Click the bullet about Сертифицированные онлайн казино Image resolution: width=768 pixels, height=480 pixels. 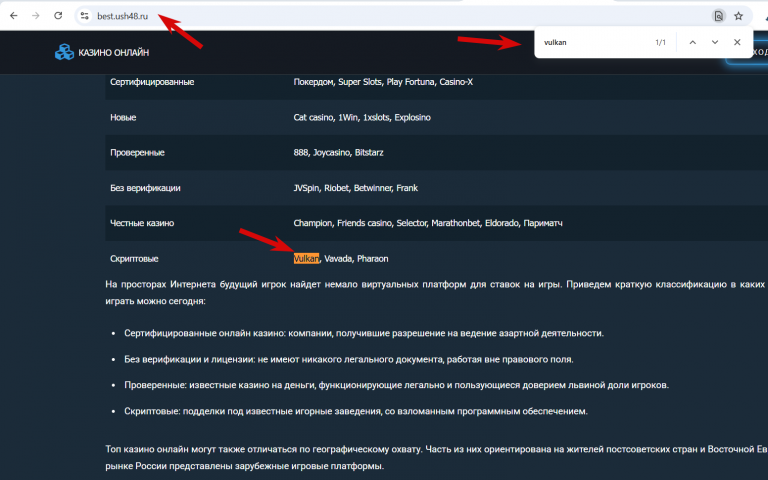click(364, 334)
